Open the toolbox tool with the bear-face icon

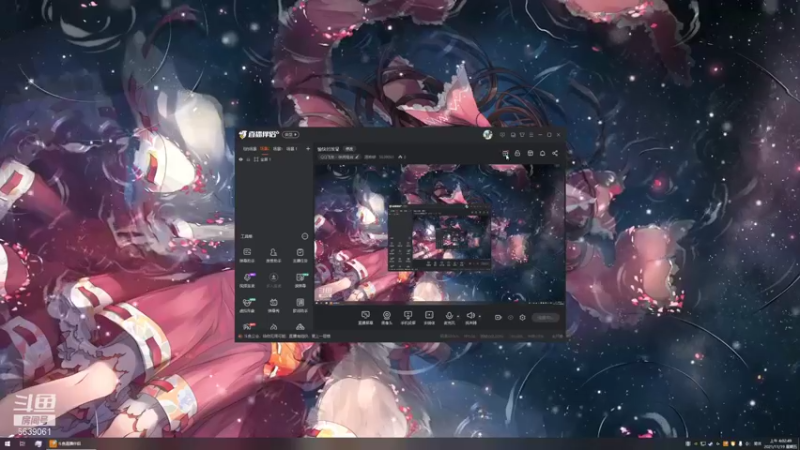pyautogui.click(x=247, y=305)
